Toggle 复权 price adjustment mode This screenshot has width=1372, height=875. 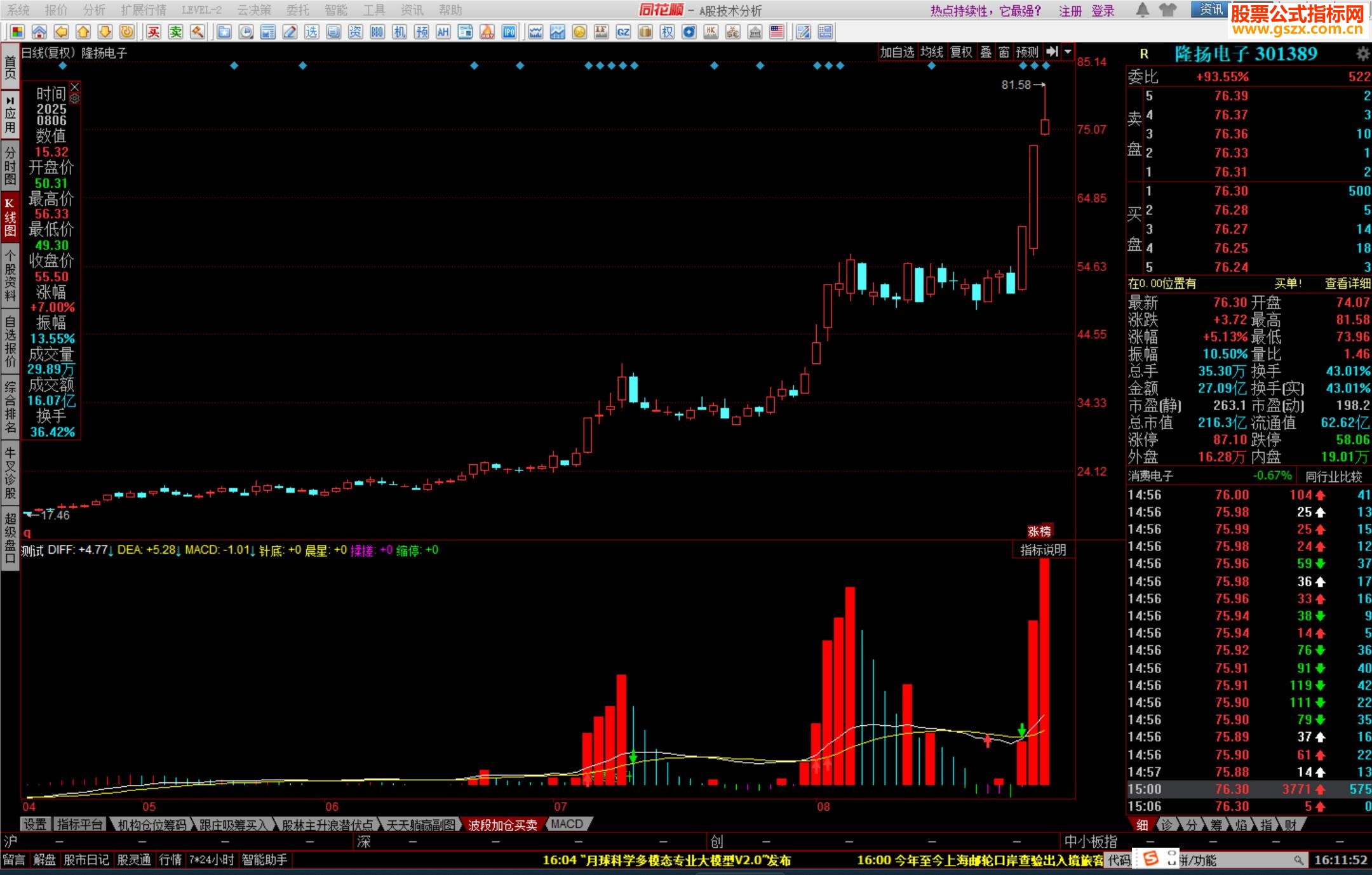(x=961, y=52)
